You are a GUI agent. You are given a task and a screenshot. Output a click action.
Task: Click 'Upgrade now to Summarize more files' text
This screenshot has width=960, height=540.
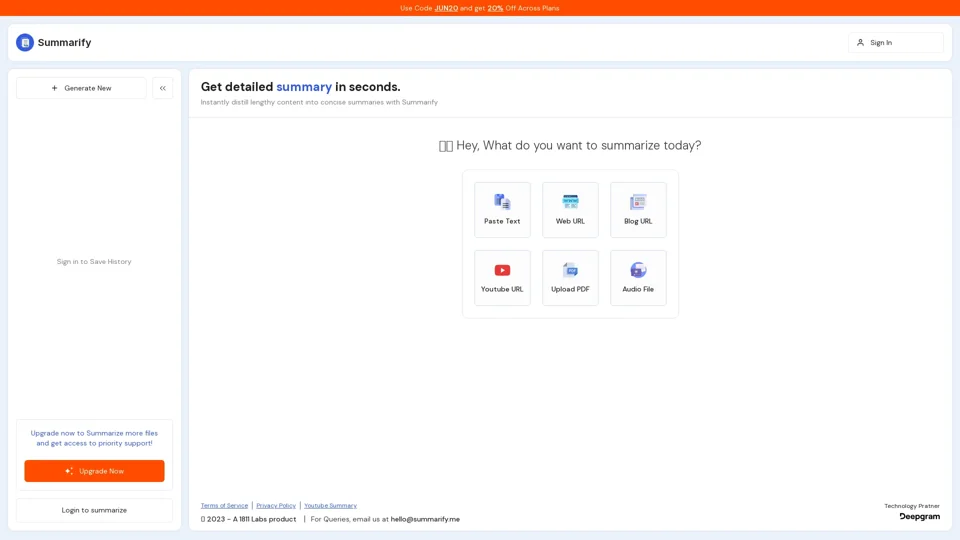coord(94,433)
